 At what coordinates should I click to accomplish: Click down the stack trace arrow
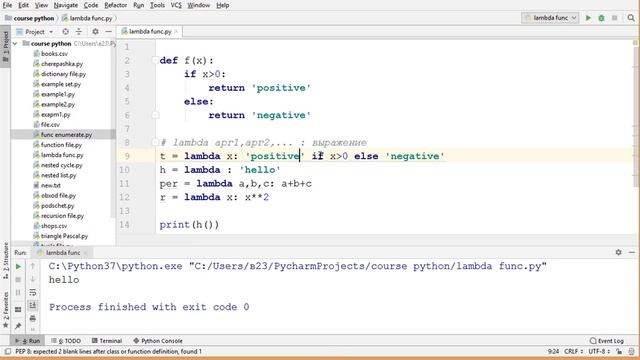pos(33,280)
